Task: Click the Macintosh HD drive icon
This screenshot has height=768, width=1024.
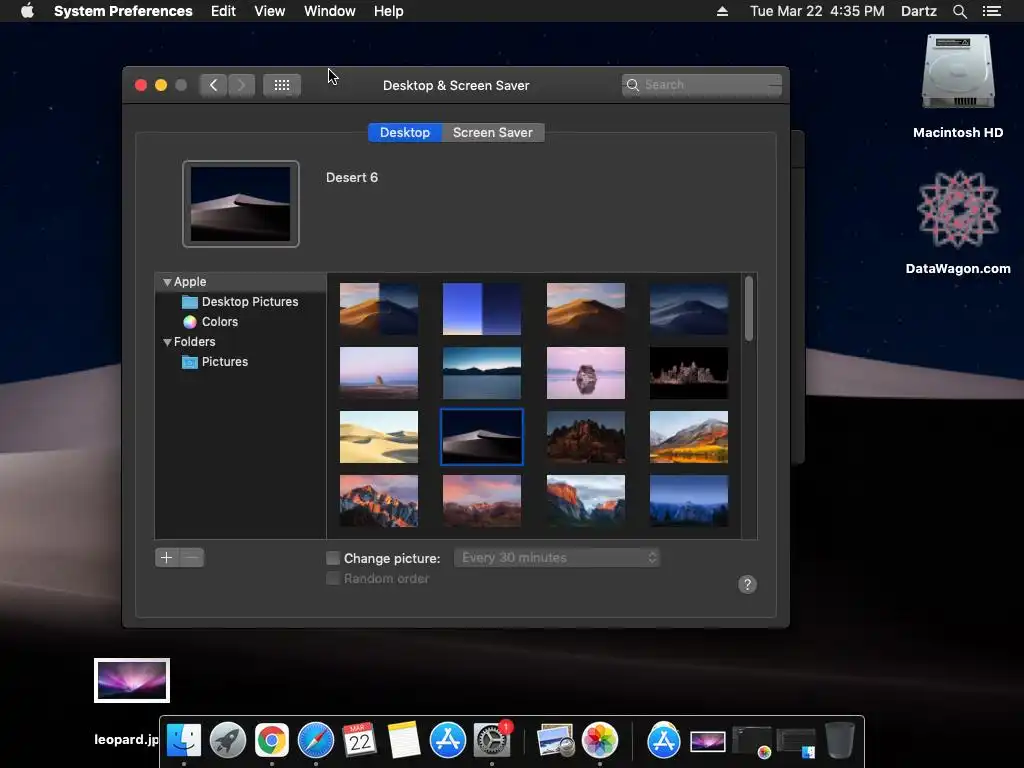Action: 958,72
